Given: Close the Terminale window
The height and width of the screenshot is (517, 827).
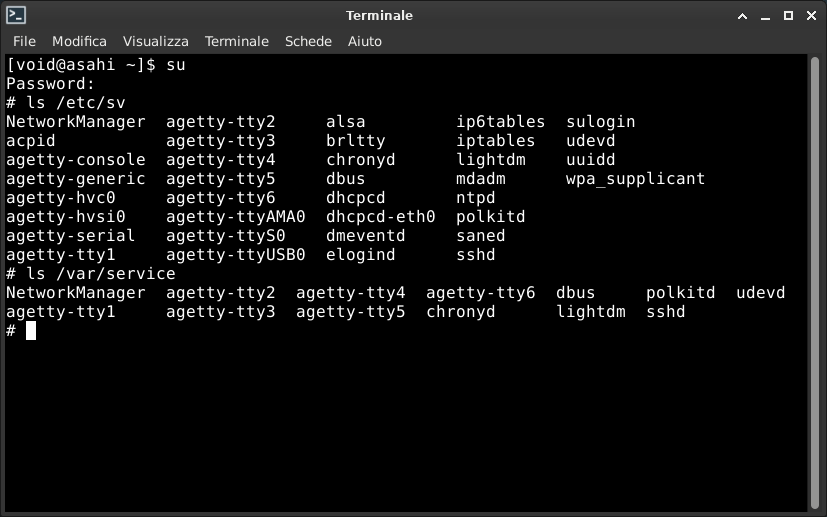Looking at the screenshot, I should [812, 16].
